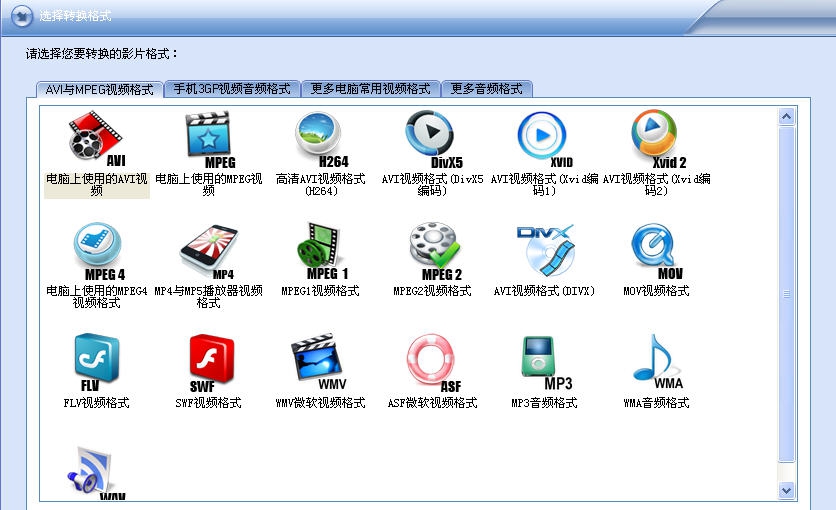
Task: Pick the H264 HD AVI icon
Action: (x=320, y=139)
